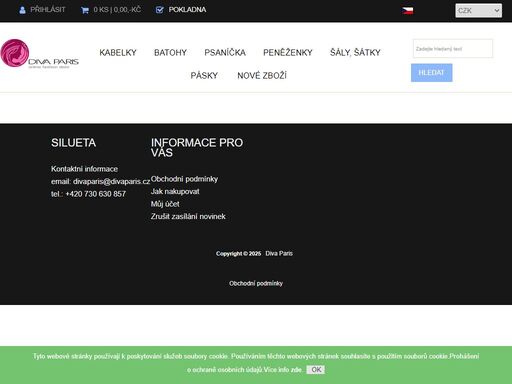
Task: Open Více info zde cookie link
Action: [x=283, y=370]
